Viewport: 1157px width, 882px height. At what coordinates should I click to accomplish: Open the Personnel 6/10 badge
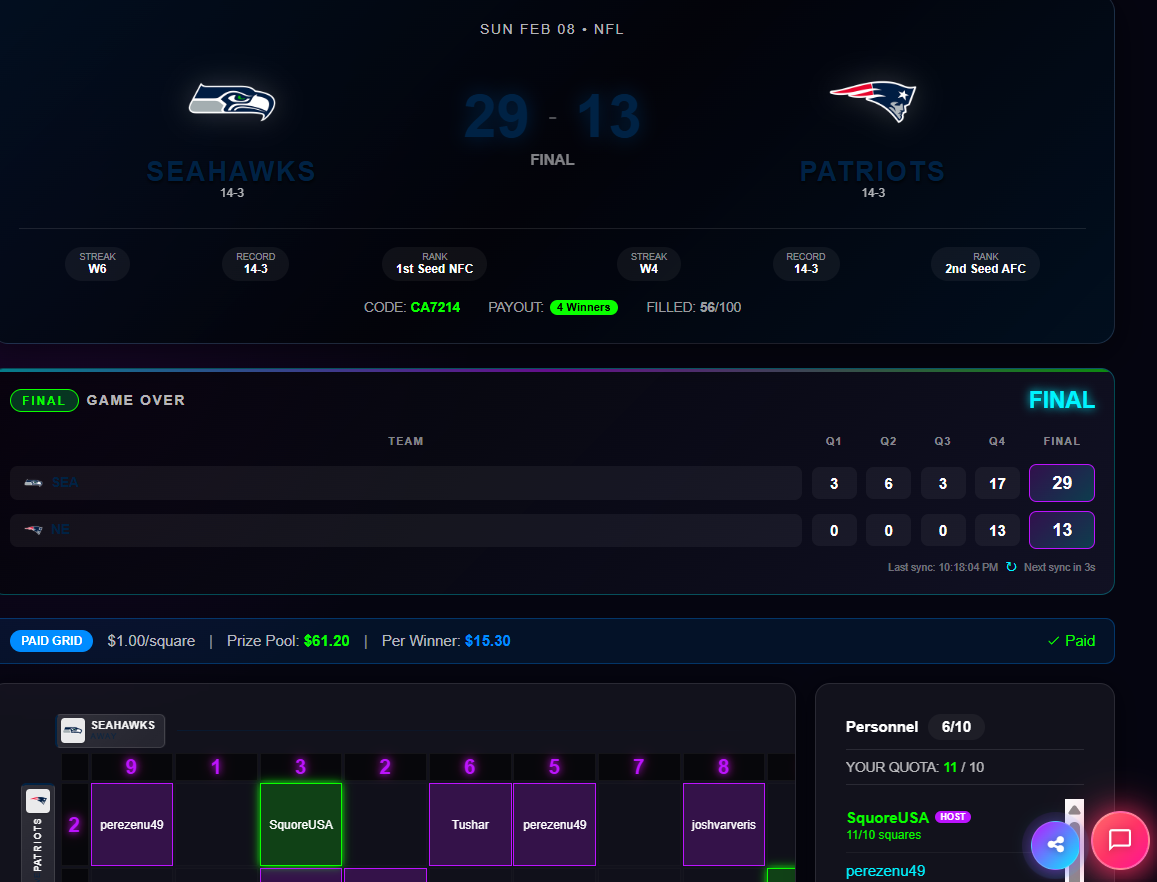[x=956, y=727]
